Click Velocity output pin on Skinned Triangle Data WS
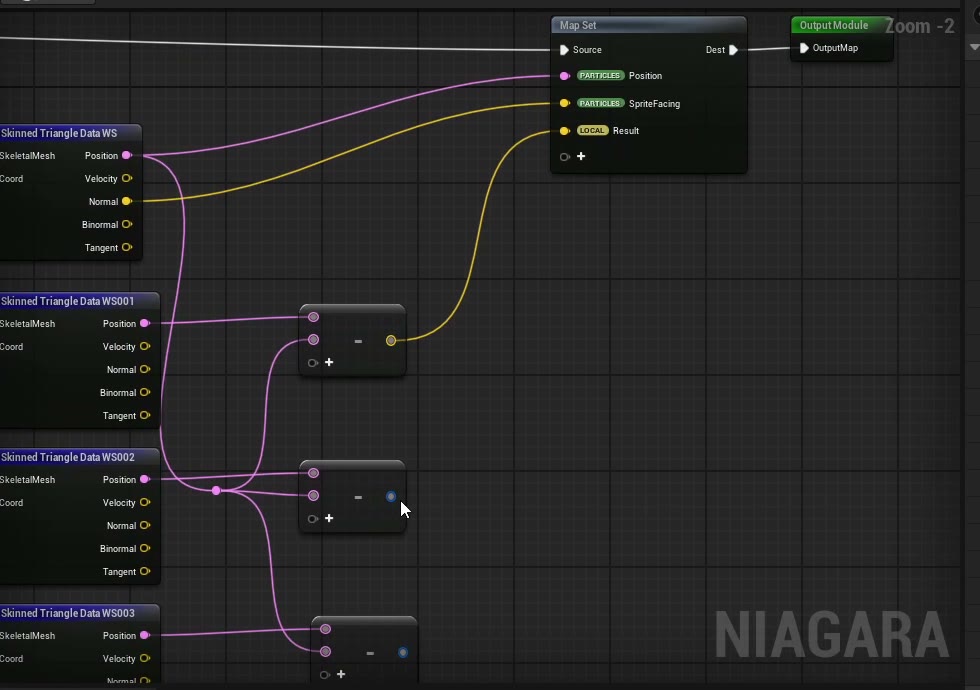Viewport: 980px width, 690px height. tap(127, 178)
